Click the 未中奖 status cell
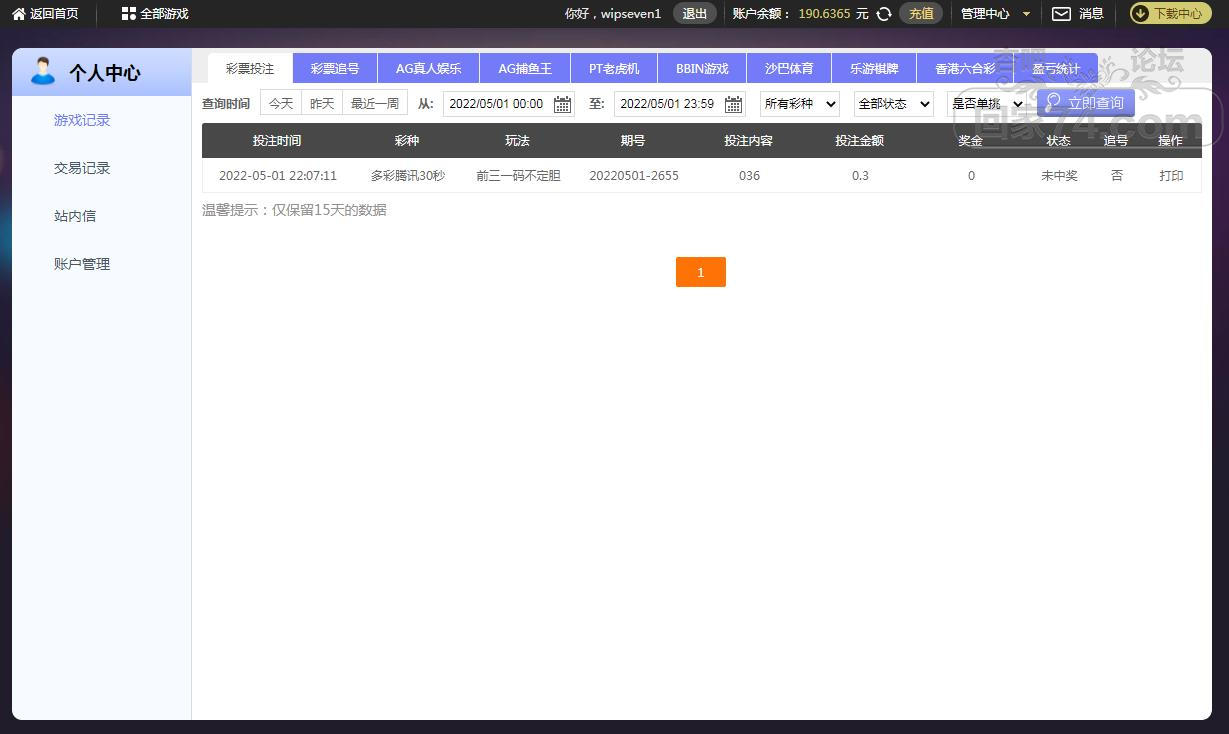Viewport: 1229px width, 734px height. [1059, 175]
